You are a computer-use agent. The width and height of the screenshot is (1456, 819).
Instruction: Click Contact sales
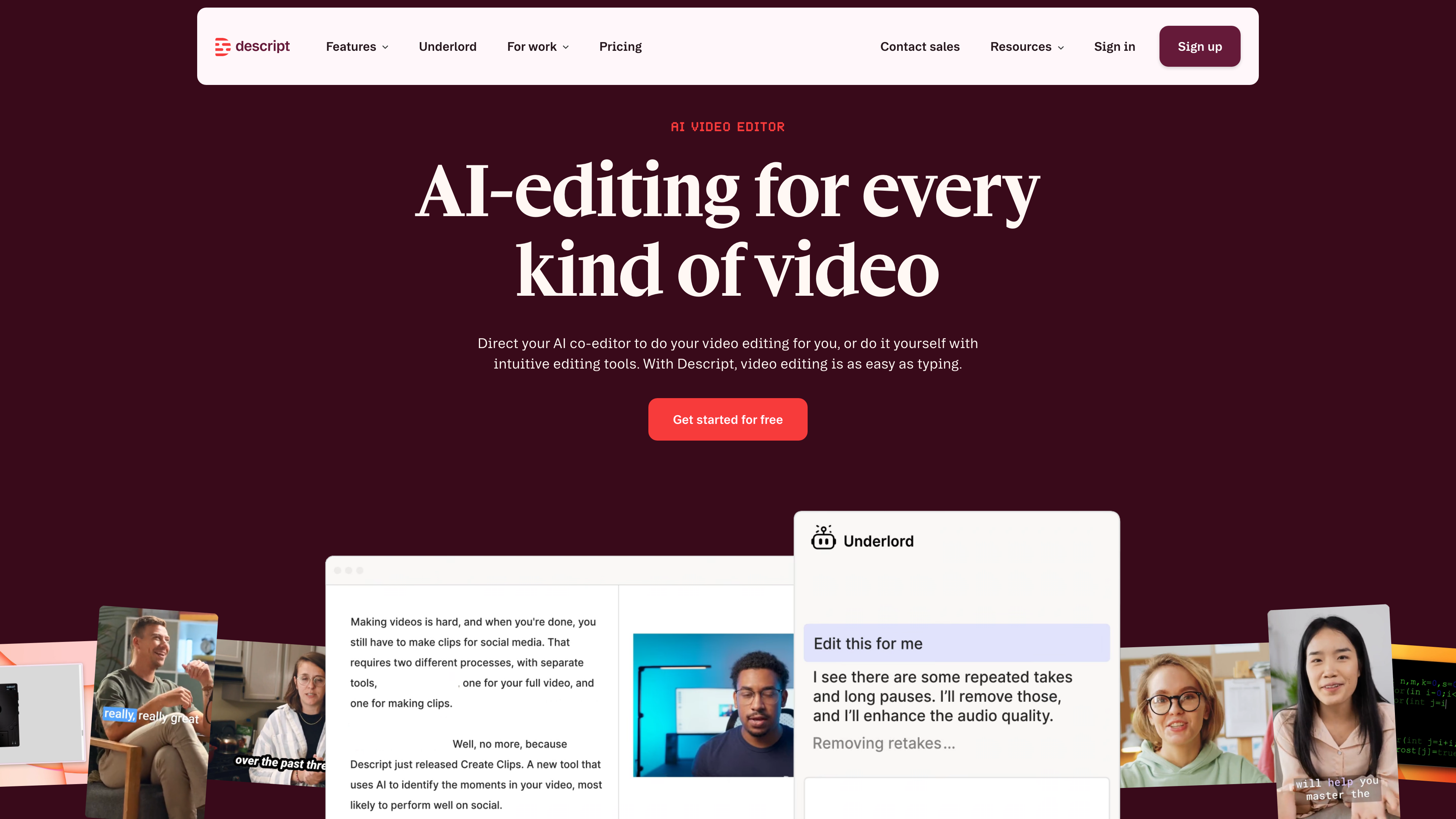pyautogui.click(x=919, y=46)
